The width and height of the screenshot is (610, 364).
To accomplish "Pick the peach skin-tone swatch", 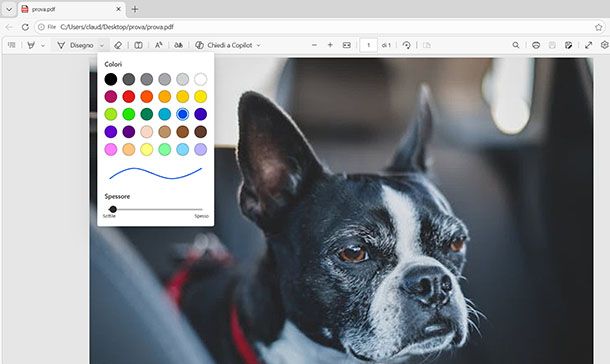I will point(147,132).
